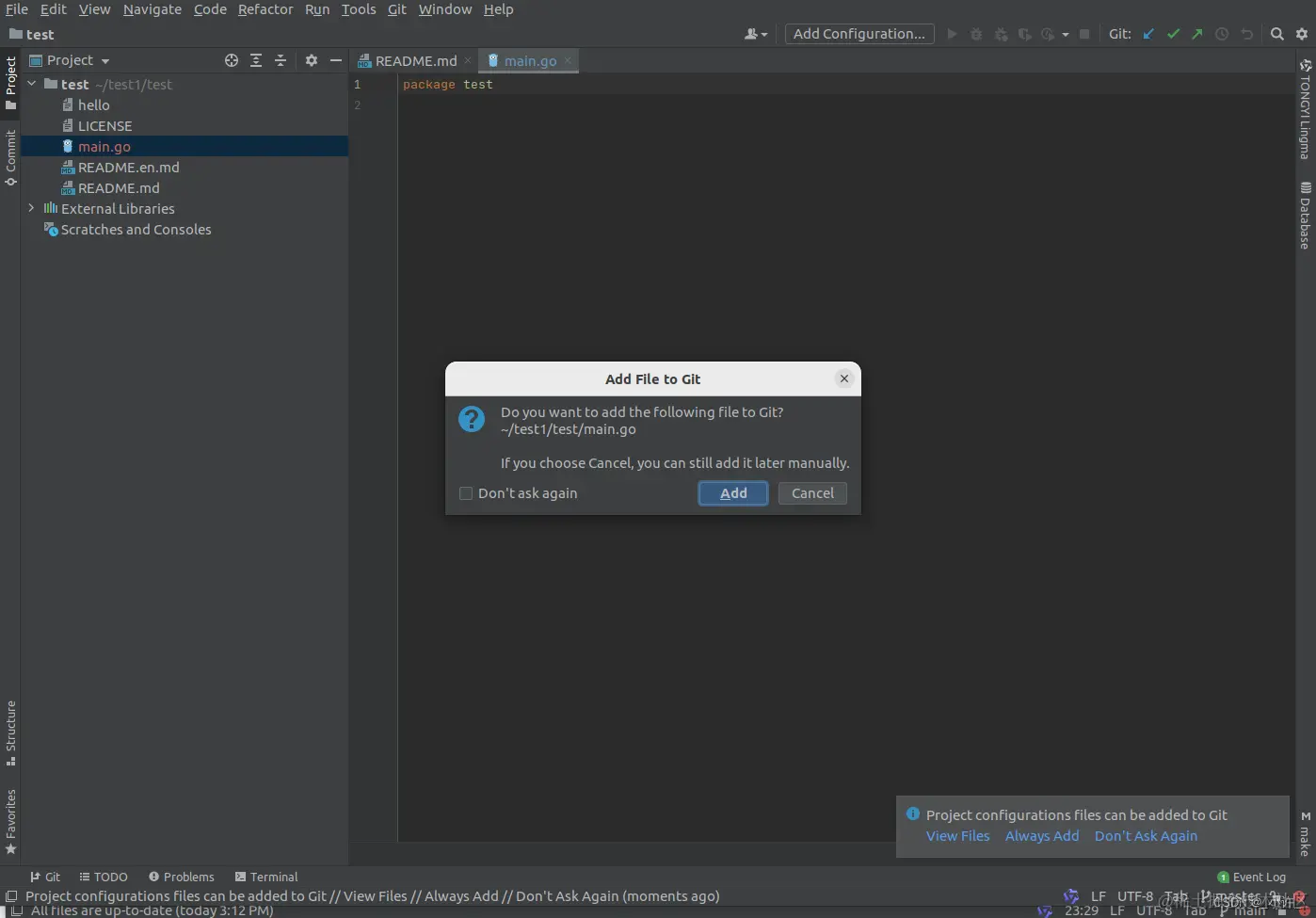
Task: Open the run options dropdown arrow near Profile
Action: (1066, 35)
